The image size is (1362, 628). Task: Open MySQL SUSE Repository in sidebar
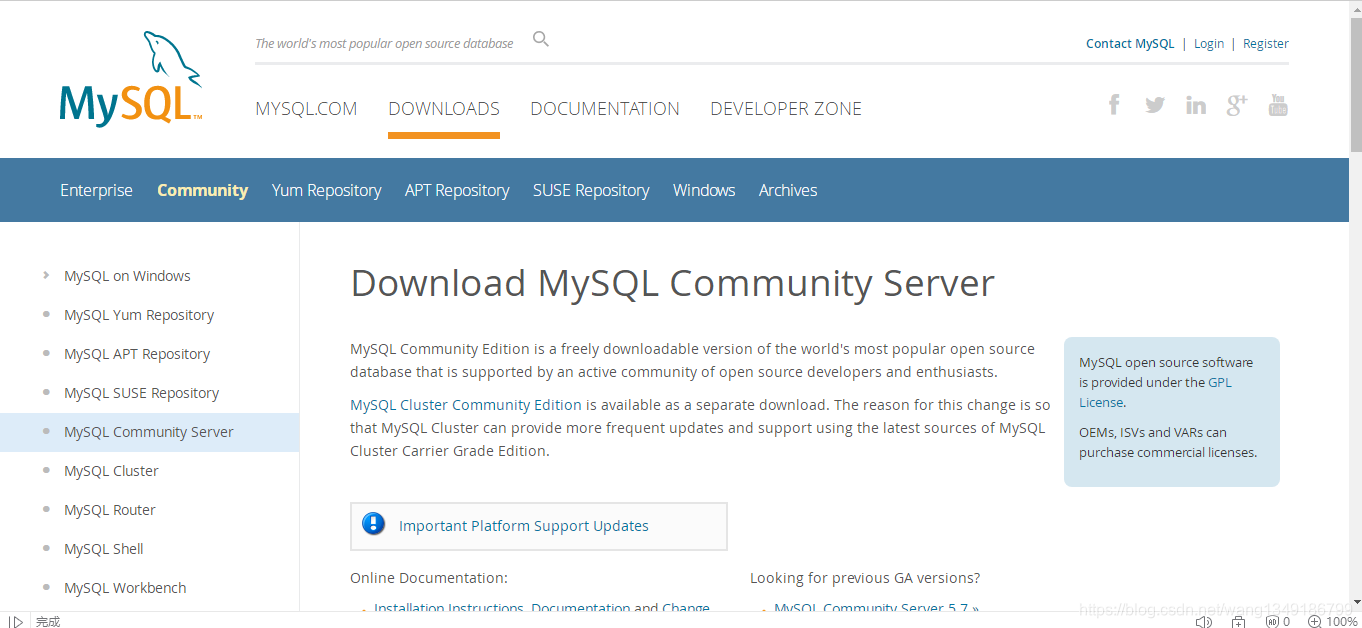click(142, 393)
